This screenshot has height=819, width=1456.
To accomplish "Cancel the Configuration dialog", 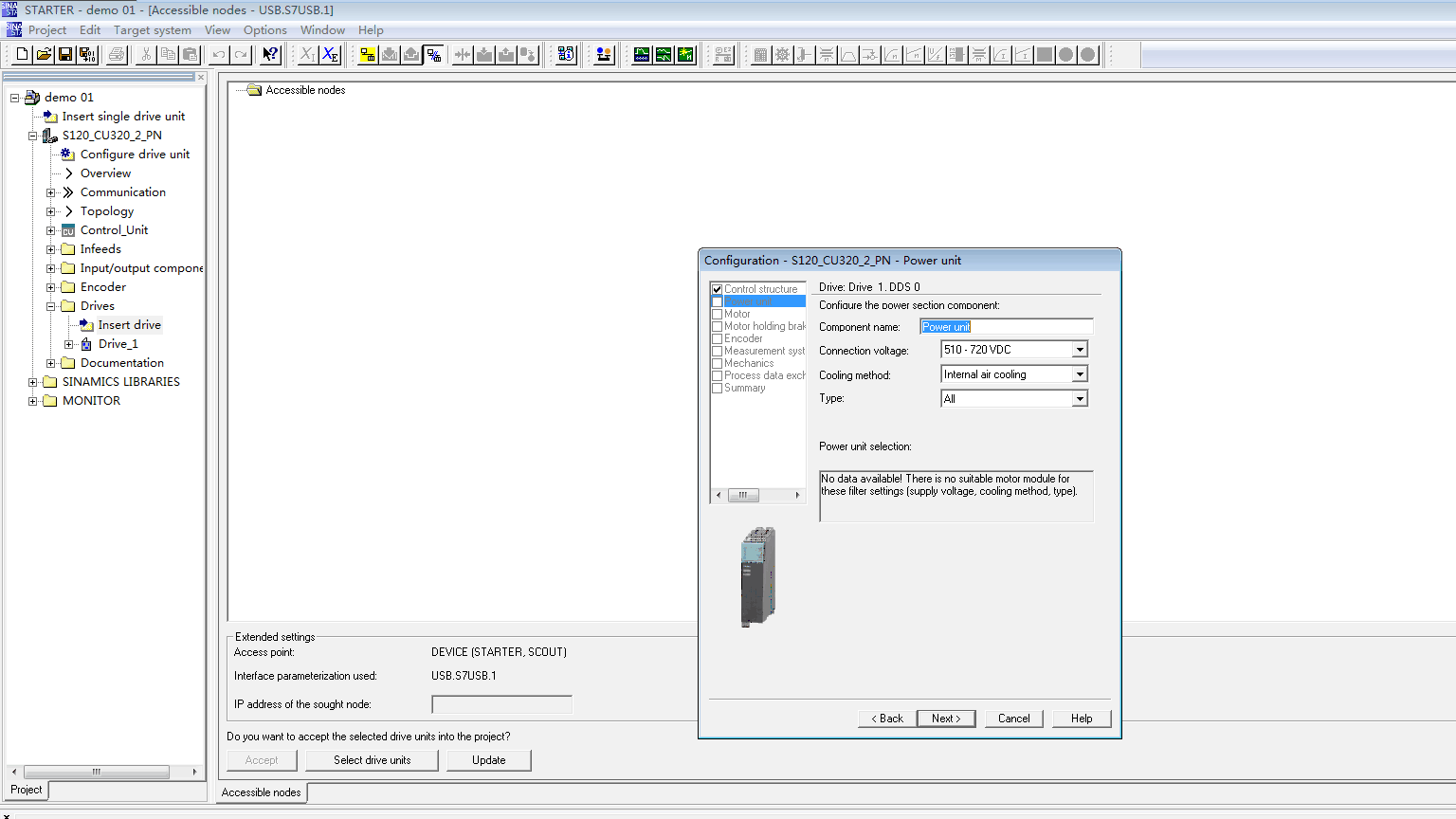I will [1013, 719].
